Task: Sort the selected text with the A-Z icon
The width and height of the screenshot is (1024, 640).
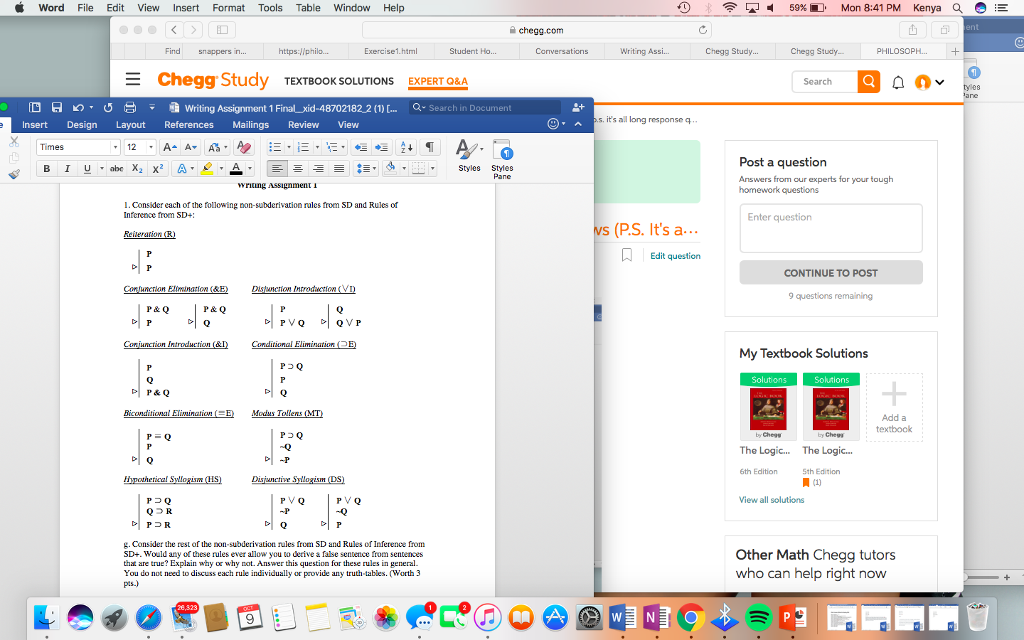Action: 406,147
